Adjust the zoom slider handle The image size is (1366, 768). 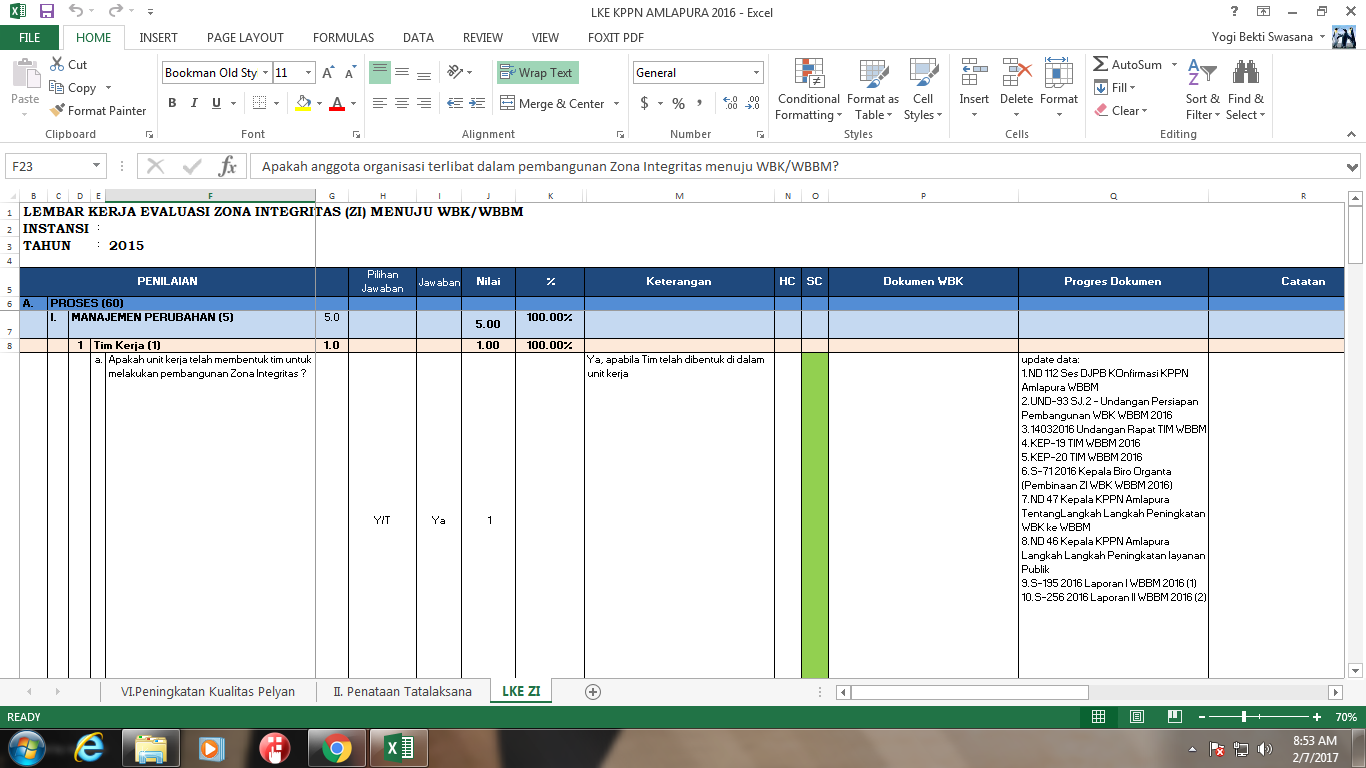pos(1243,717)
